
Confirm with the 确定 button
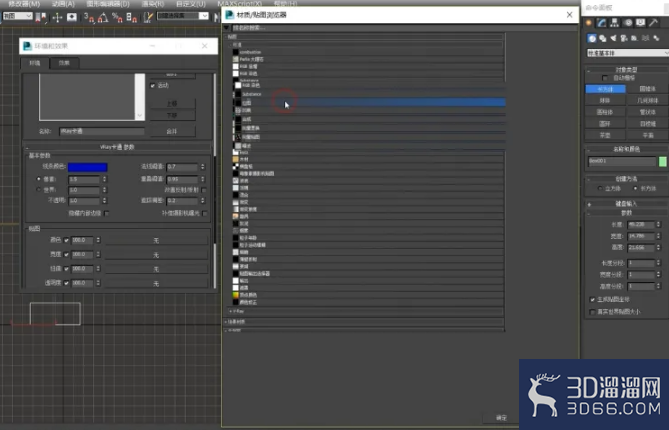(501, 418)
